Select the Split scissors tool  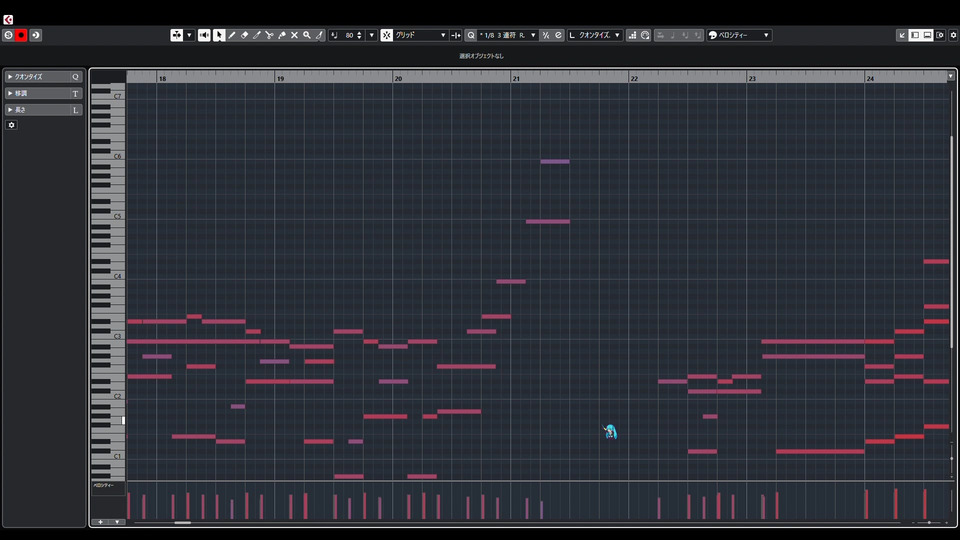pyautogui.click(x=269, y=36)
